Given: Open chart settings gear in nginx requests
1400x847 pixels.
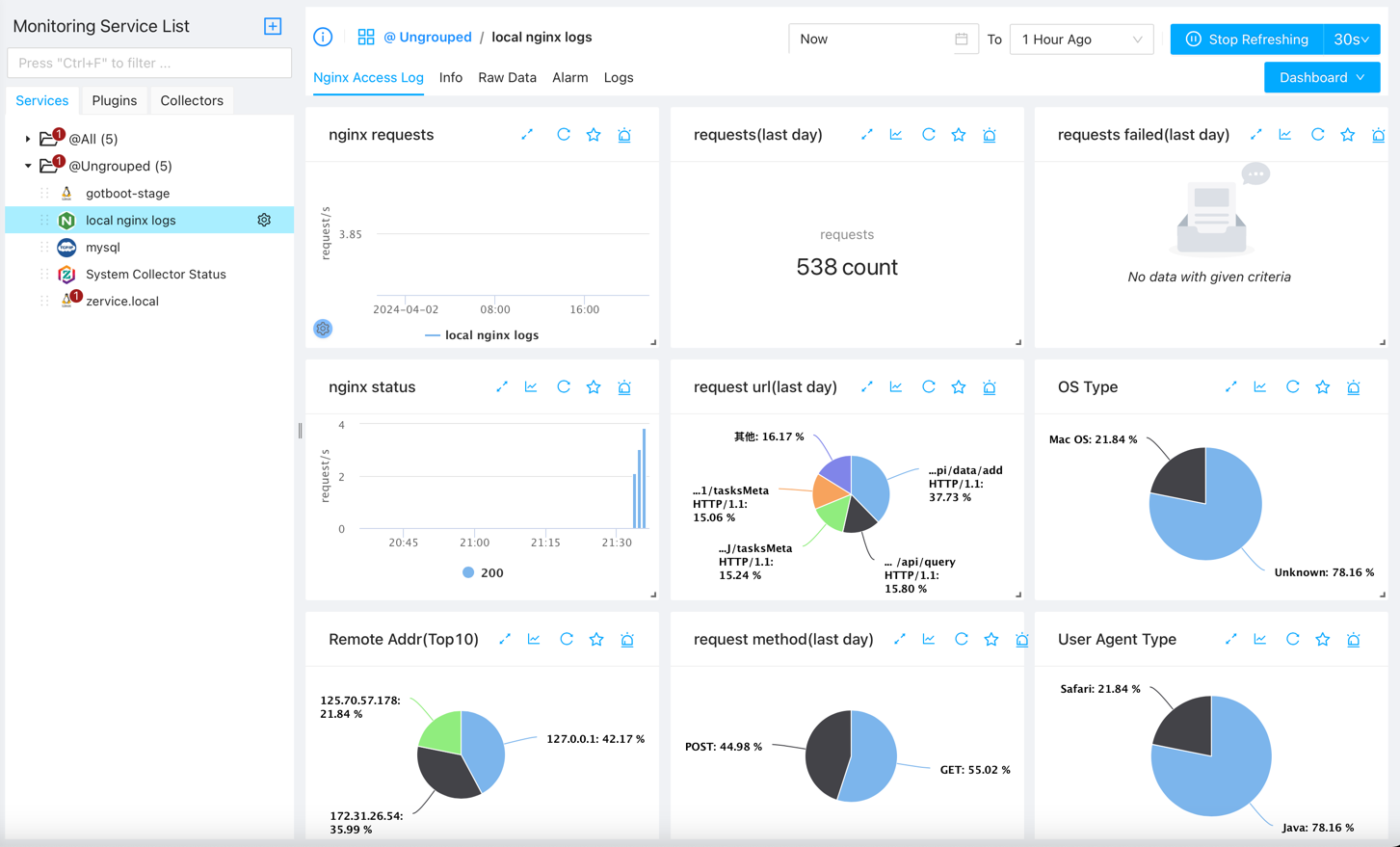Looking at the screenshot, I should coord(323,330).
